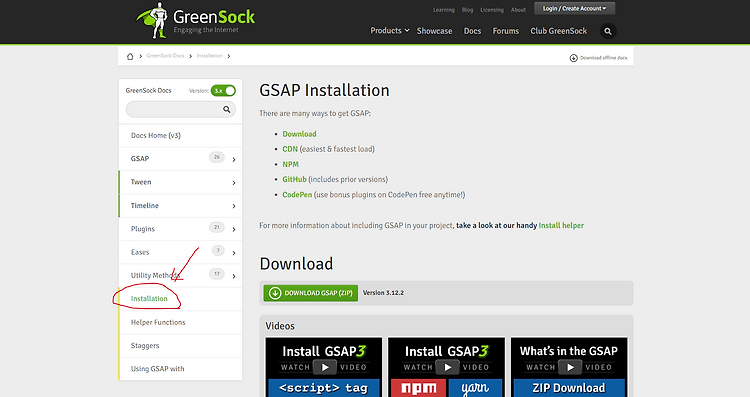This screenshot has height=397, width=750.
Task: Click the docs search magnifier icon
Action: [x=227, y=110]
